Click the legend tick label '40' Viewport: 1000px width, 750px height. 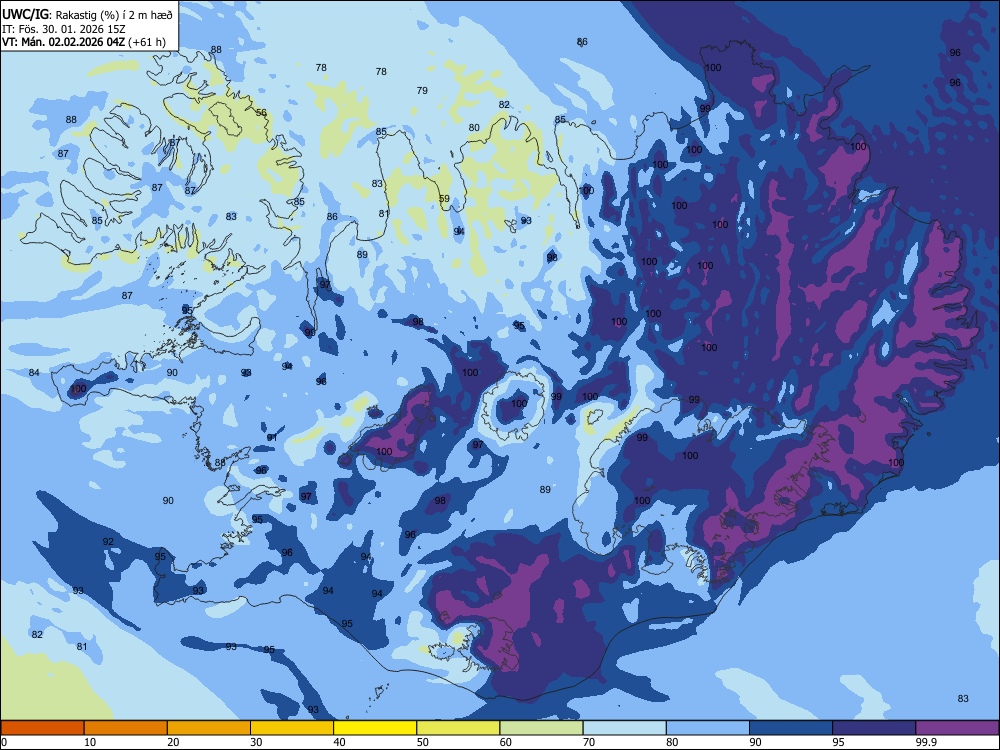tap(339, 742)
